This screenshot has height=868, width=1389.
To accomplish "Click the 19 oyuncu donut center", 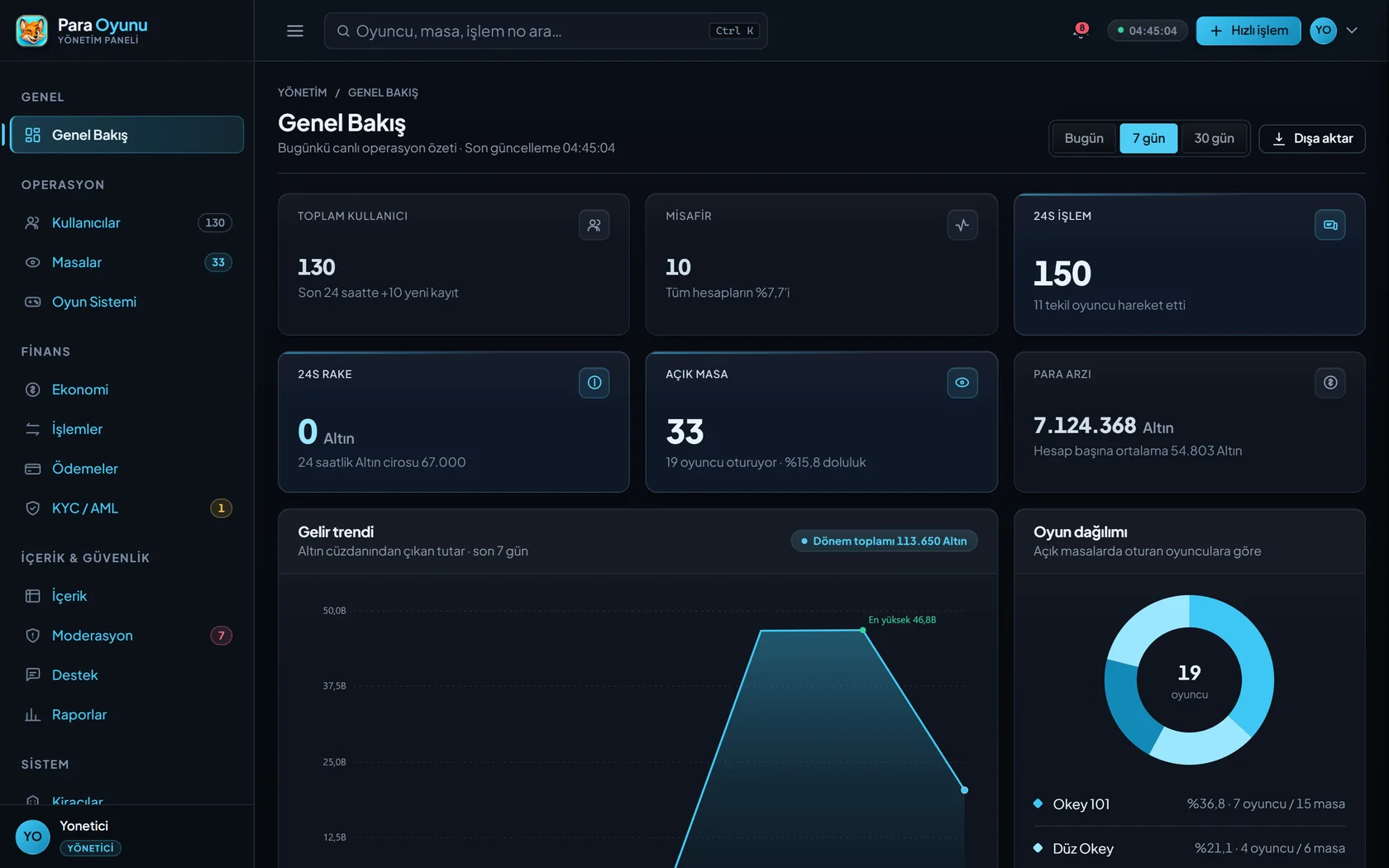I will click(x=1190, y=681).
